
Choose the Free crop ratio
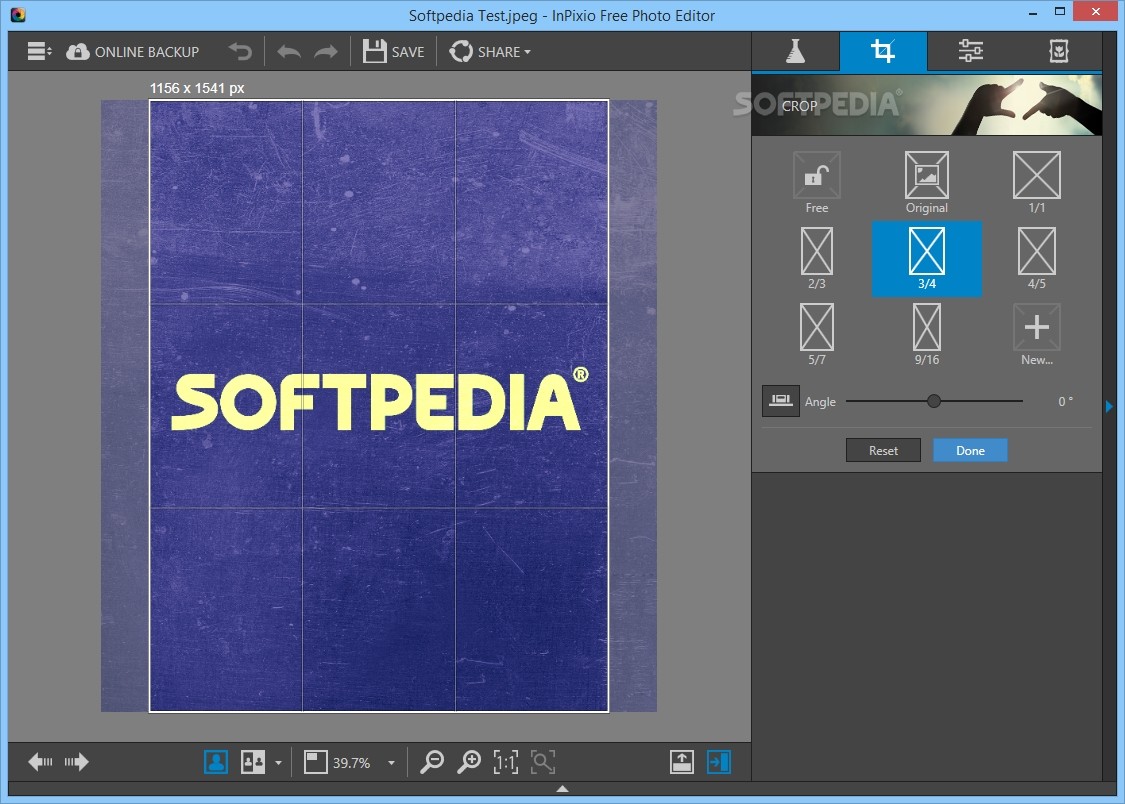pos(816,182)
